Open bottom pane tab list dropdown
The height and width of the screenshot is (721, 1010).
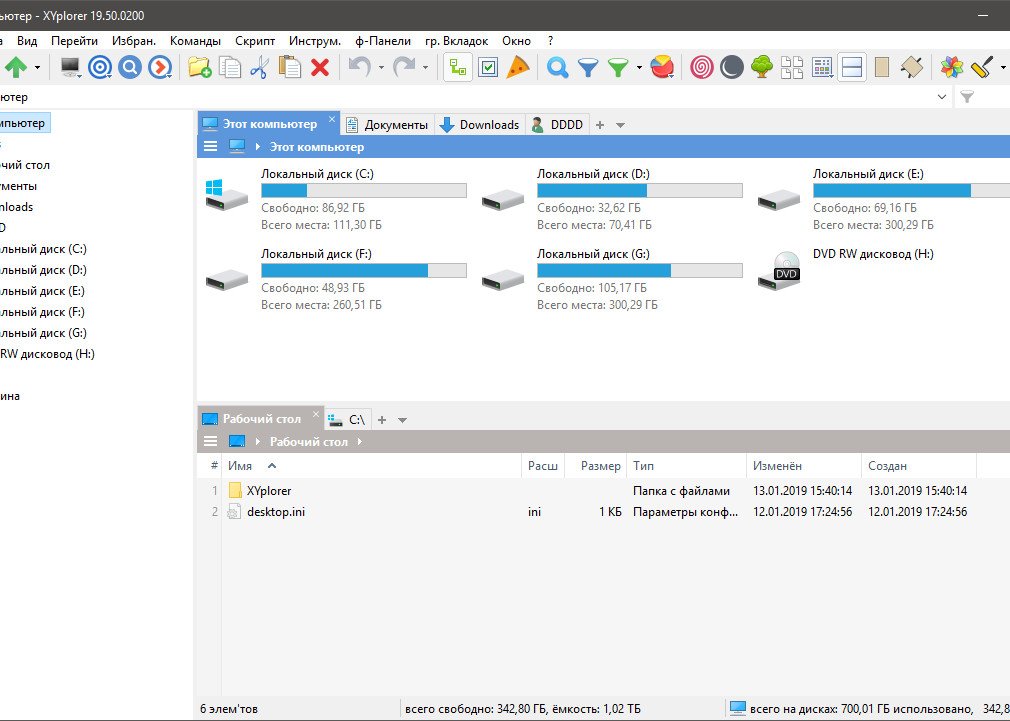click(403, 420)
